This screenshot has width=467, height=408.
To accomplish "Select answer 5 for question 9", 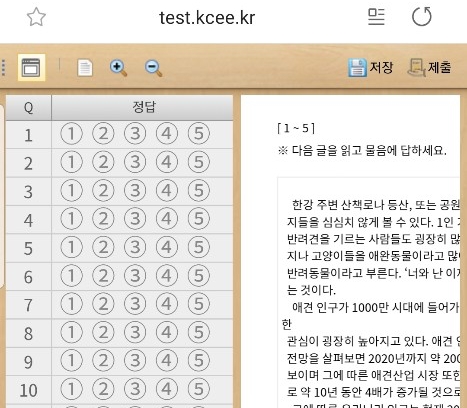I will pos(199,361).
